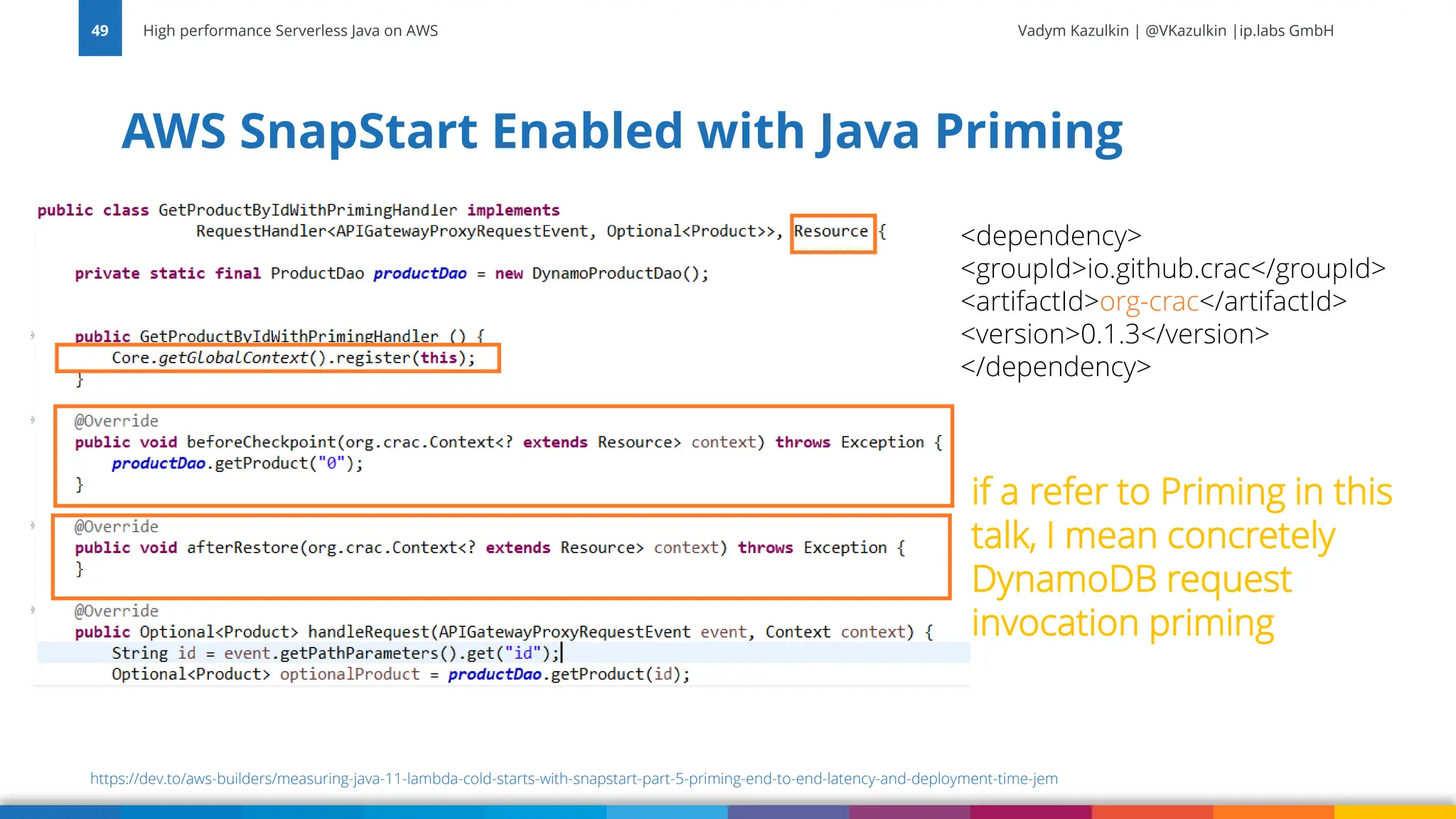Click the orange org-crac artifactId text
Image resolution: width=1456 pixels, height=819 pixels.
click(x=1149, y=301)
